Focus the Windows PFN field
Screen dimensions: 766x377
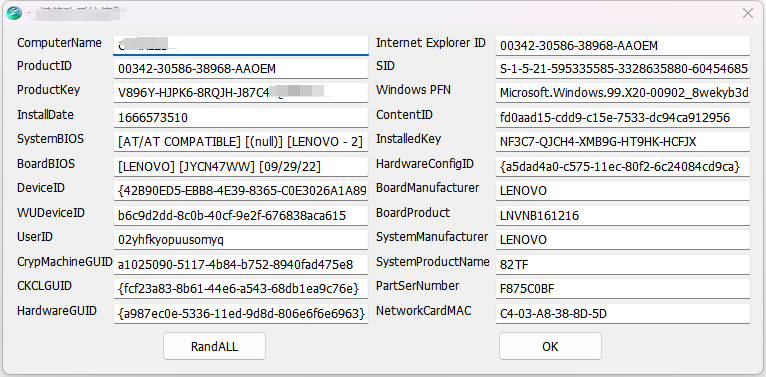click(622, 92)
